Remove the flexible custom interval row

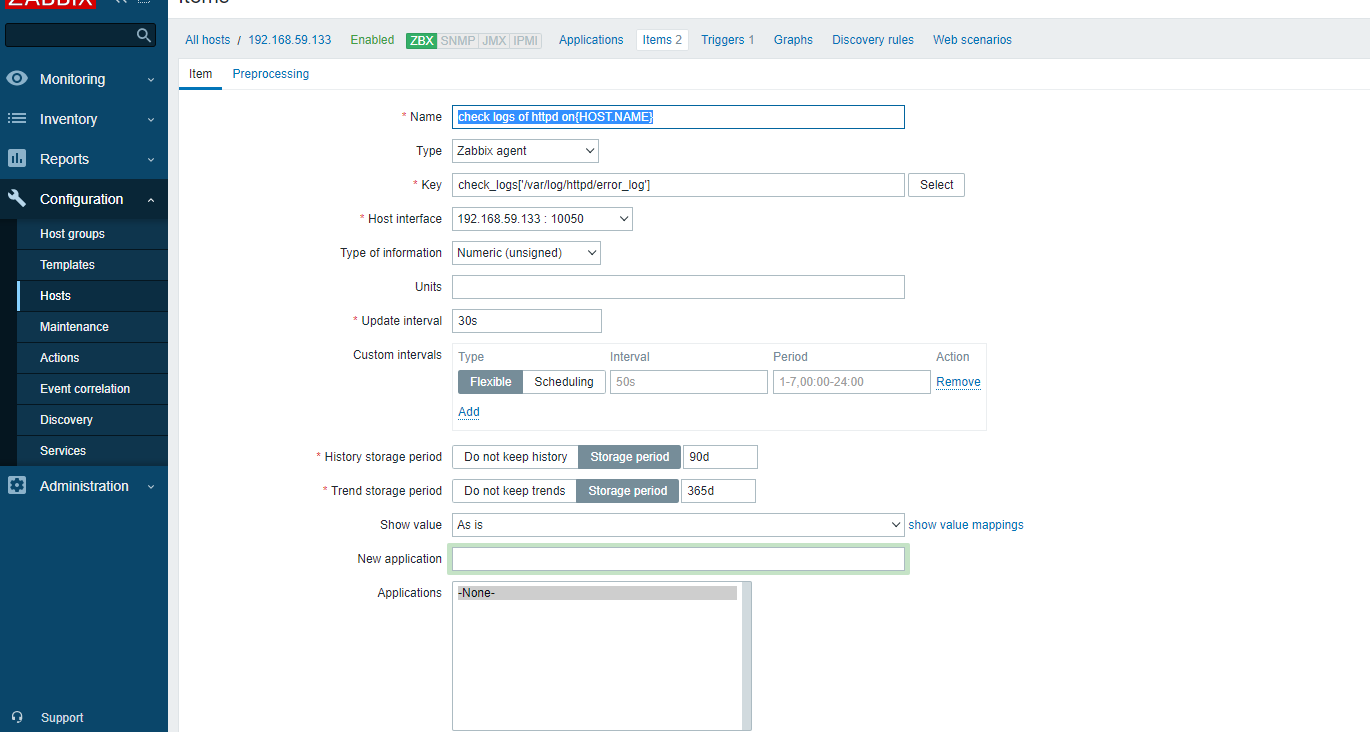click(x=957, y=382)
